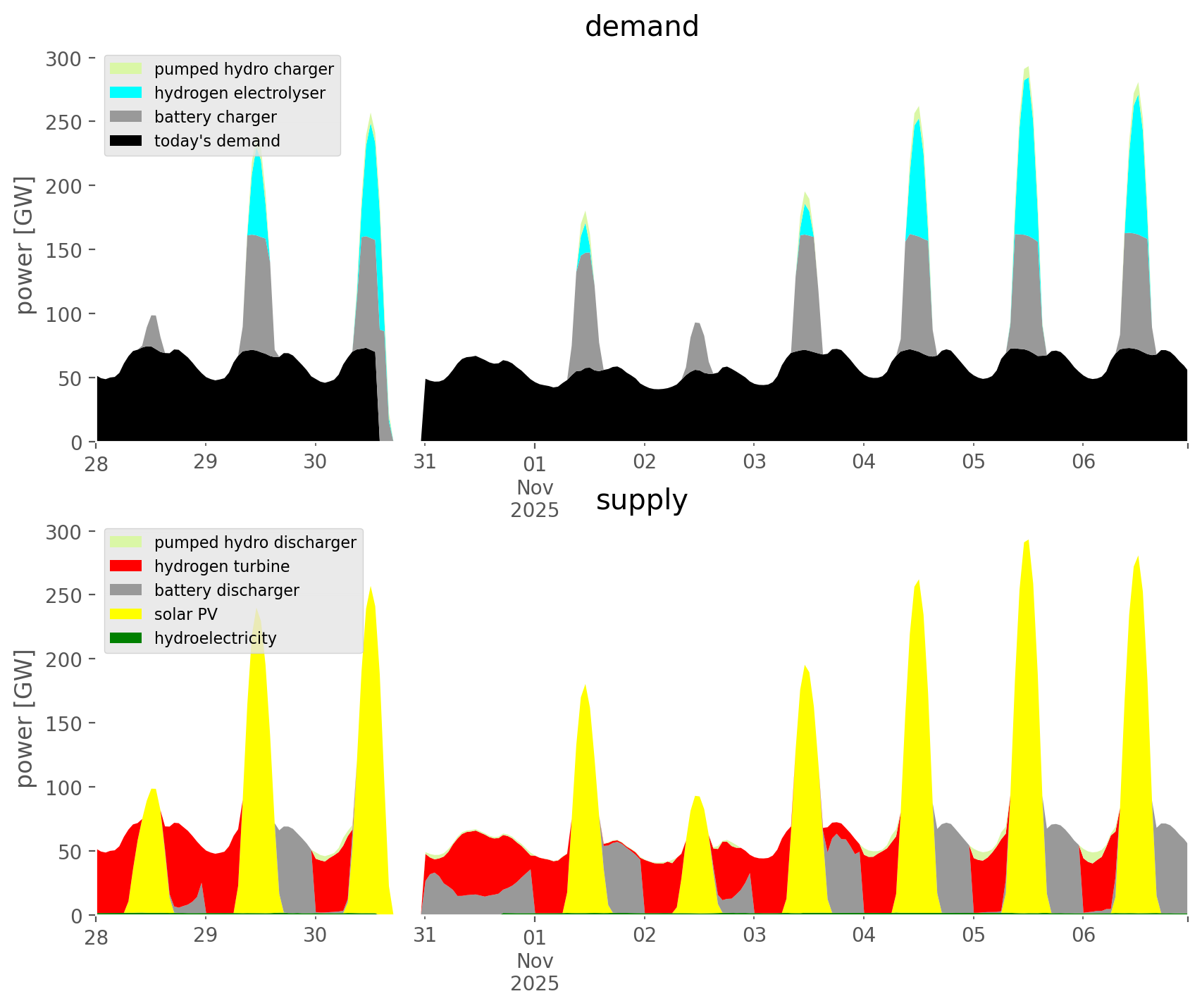Click the '300' tick on the demand y-axis
Image resolution: width=1202 pixels, height=1008 pixels.
pos(64,58)
